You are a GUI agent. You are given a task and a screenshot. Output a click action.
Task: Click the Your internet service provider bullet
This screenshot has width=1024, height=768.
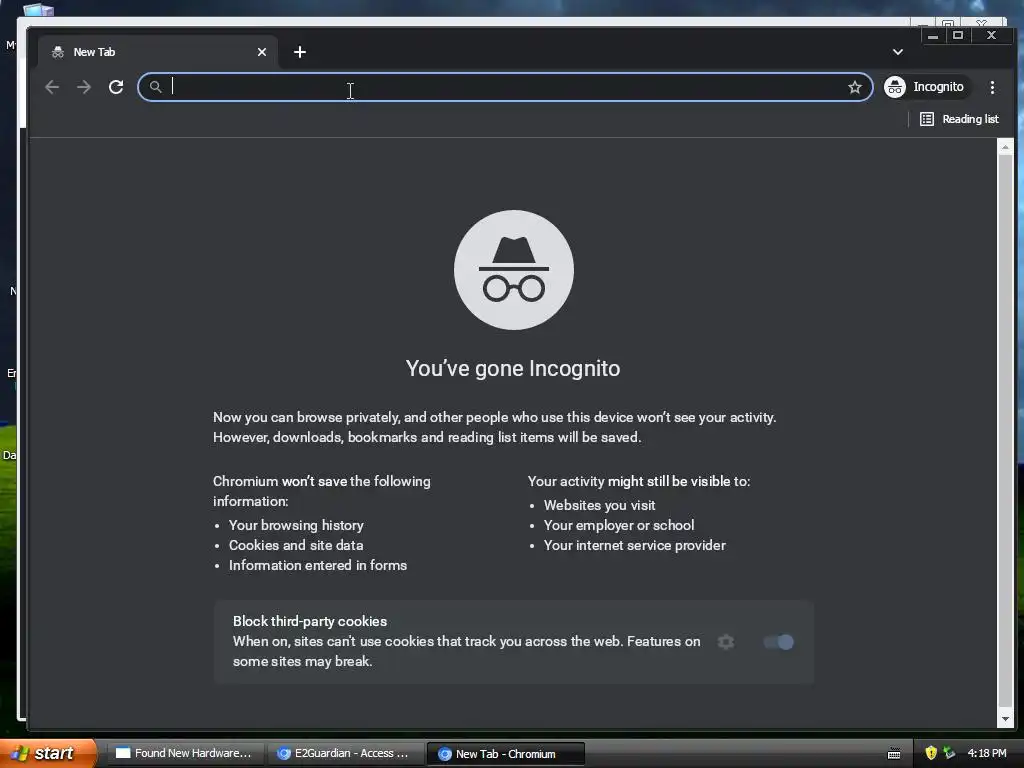pyautogui.click(x=634, y=545)
